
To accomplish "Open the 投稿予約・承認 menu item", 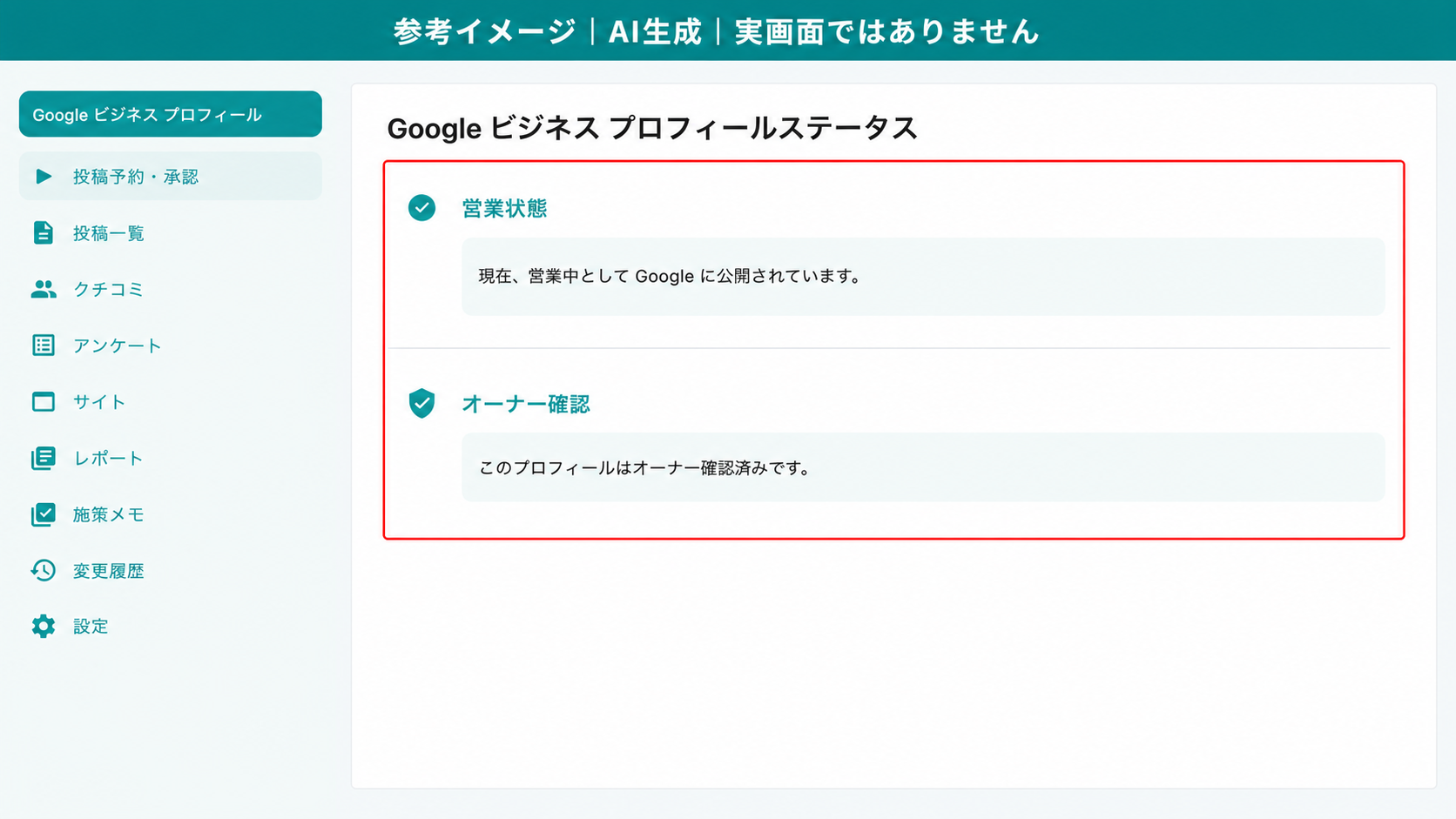I will click(x=171, y=177).
